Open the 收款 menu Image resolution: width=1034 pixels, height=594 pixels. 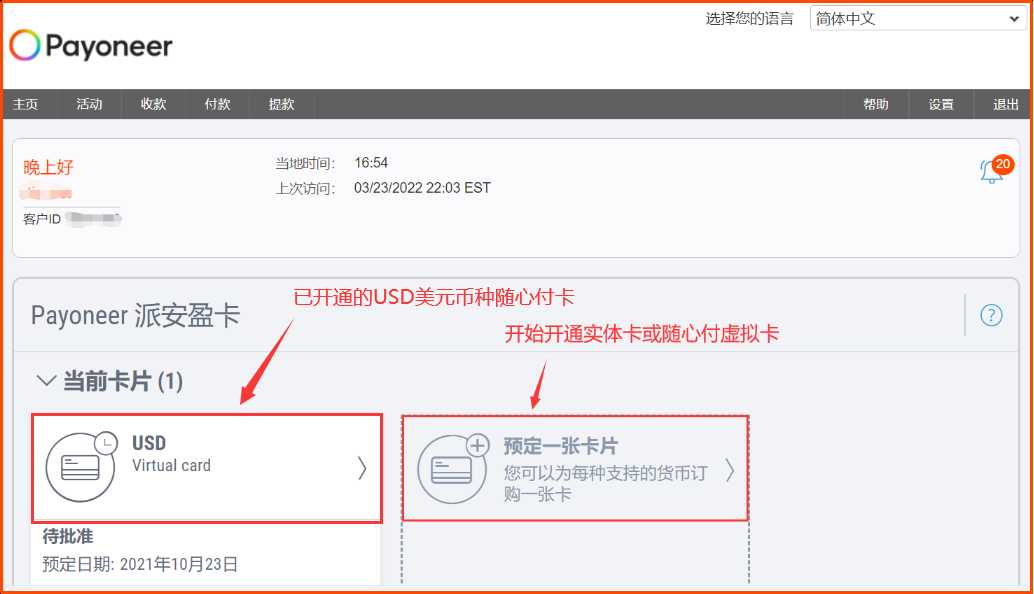[x=154, y=104]
